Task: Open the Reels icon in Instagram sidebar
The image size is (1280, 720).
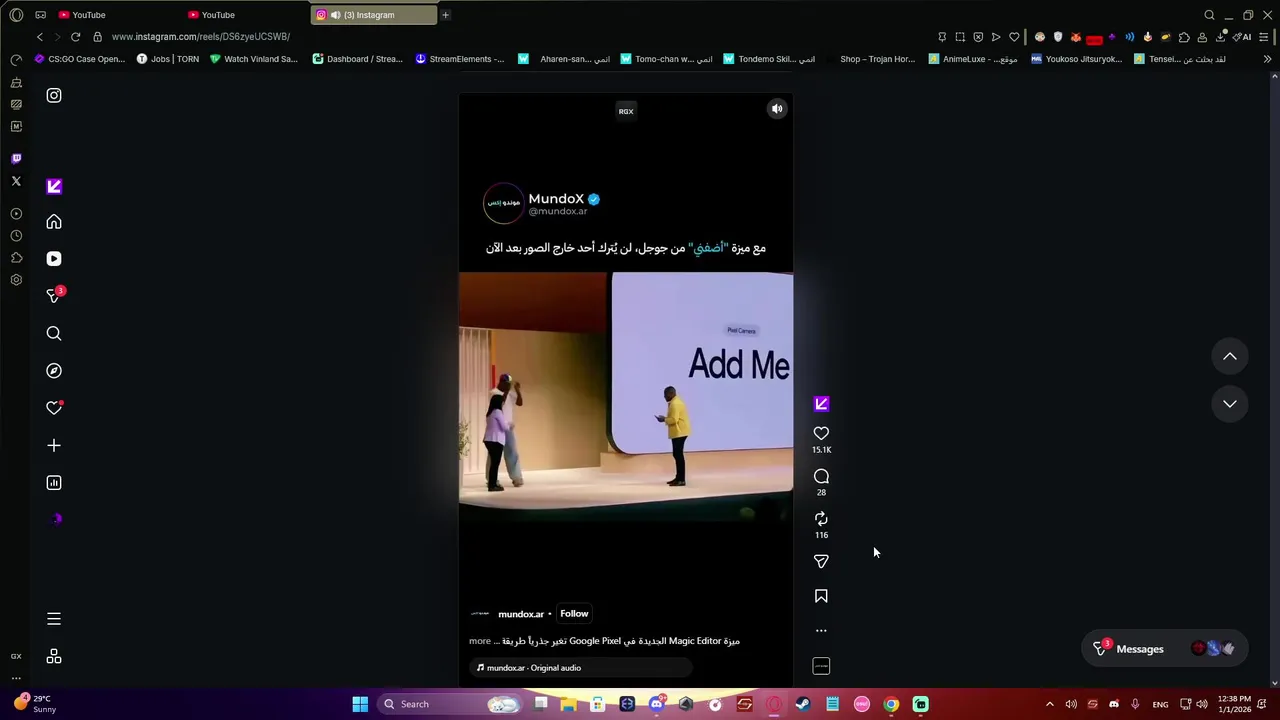Action: 54,259
